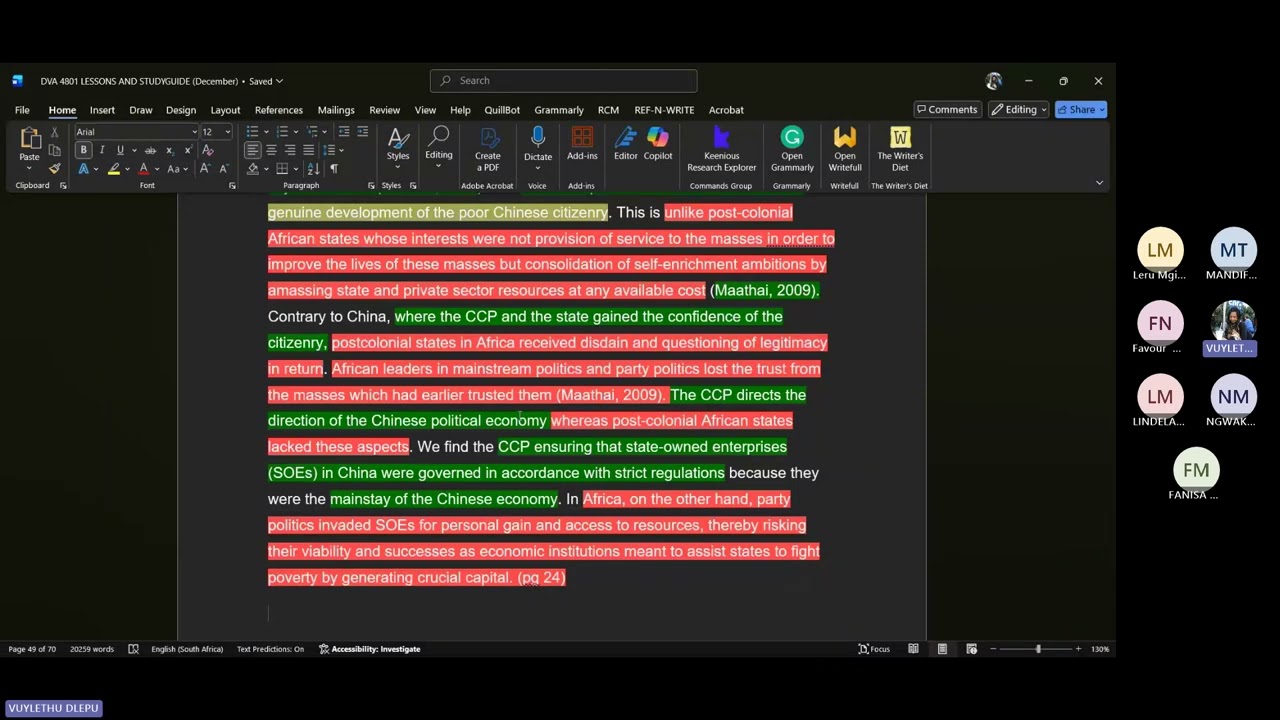Apply strikethrough formatting
Image resolution: width=1280 pixels, height=720 pixels.
150,150
